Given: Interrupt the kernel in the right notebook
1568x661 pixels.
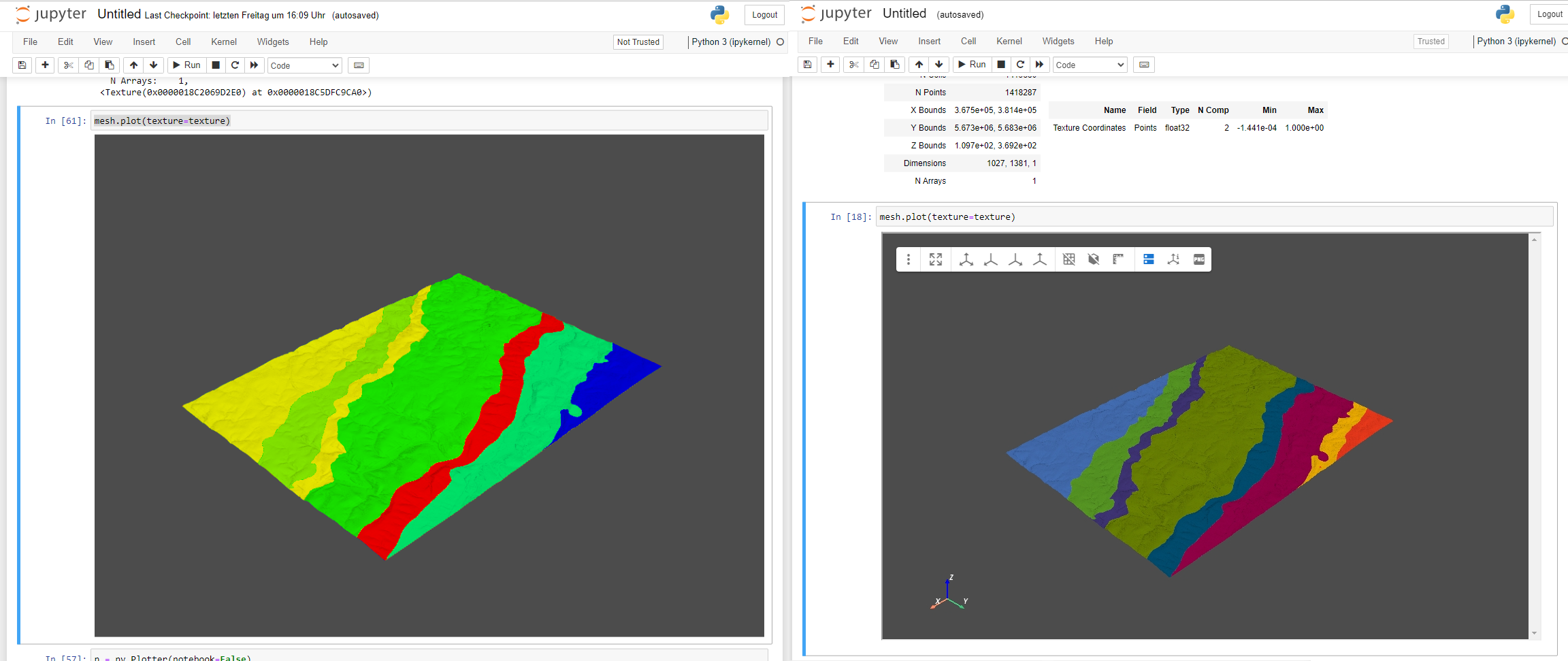Looking at the screenshot, I should (1001, 65).
